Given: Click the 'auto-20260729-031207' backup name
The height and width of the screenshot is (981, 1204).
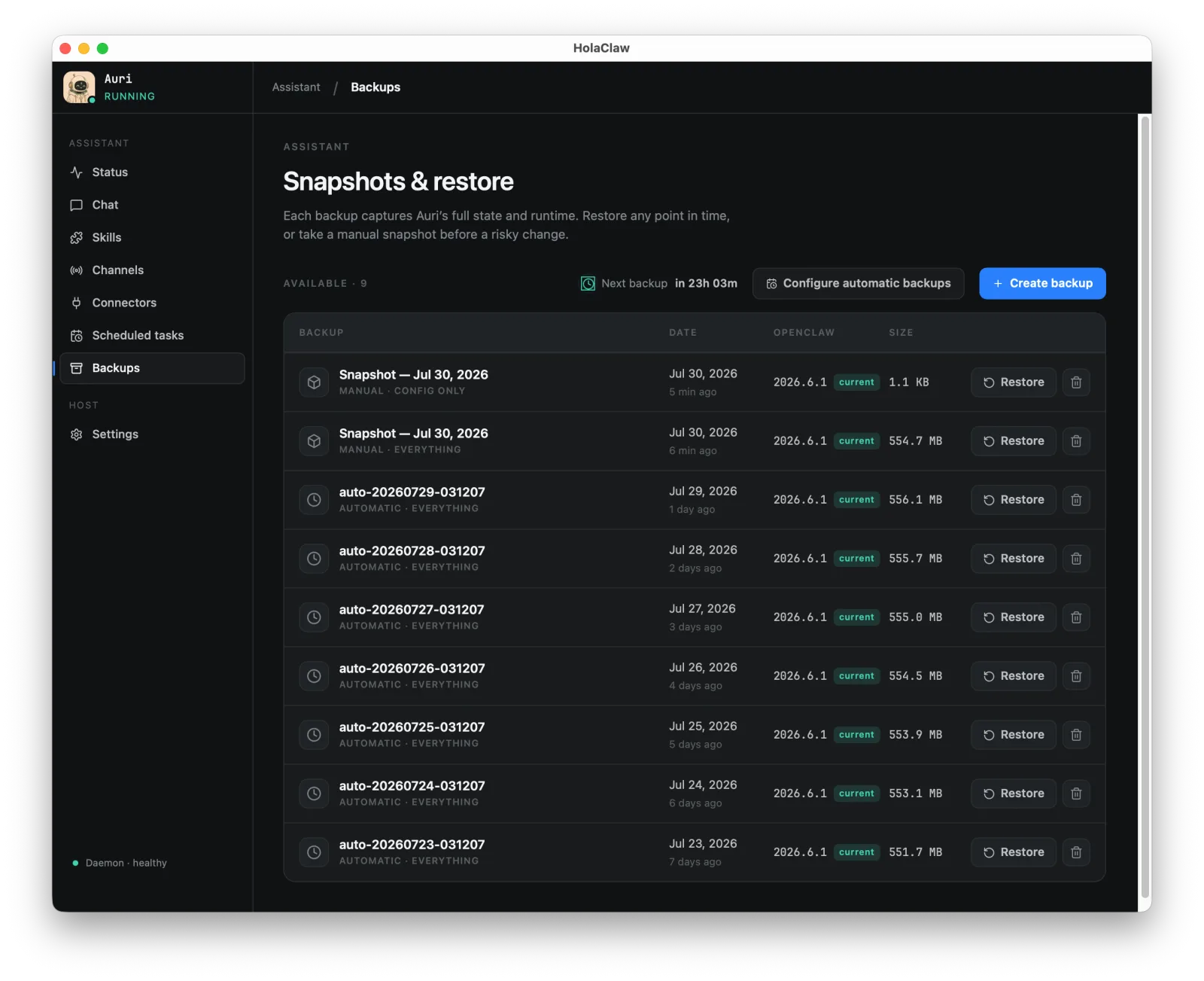Looking at the screenshot, I should (x=412, y=492).
